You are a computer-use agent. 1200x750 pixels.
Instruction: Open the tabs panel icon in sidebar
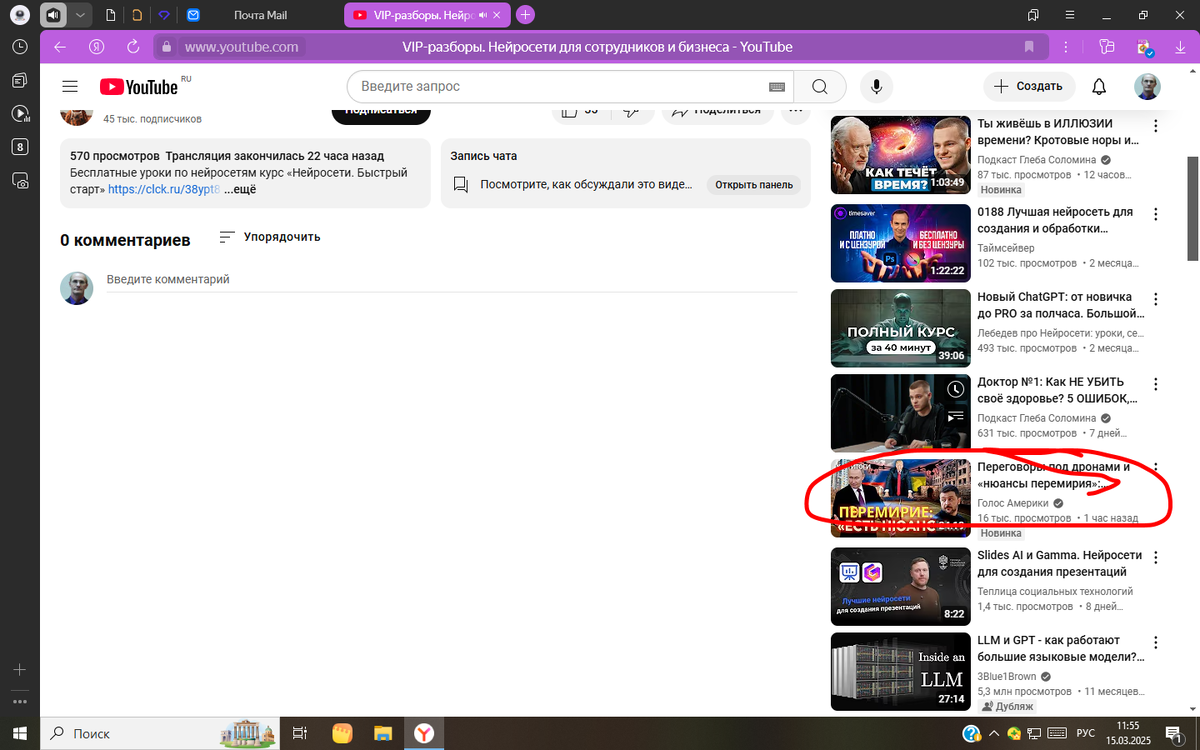coord(19,80)
